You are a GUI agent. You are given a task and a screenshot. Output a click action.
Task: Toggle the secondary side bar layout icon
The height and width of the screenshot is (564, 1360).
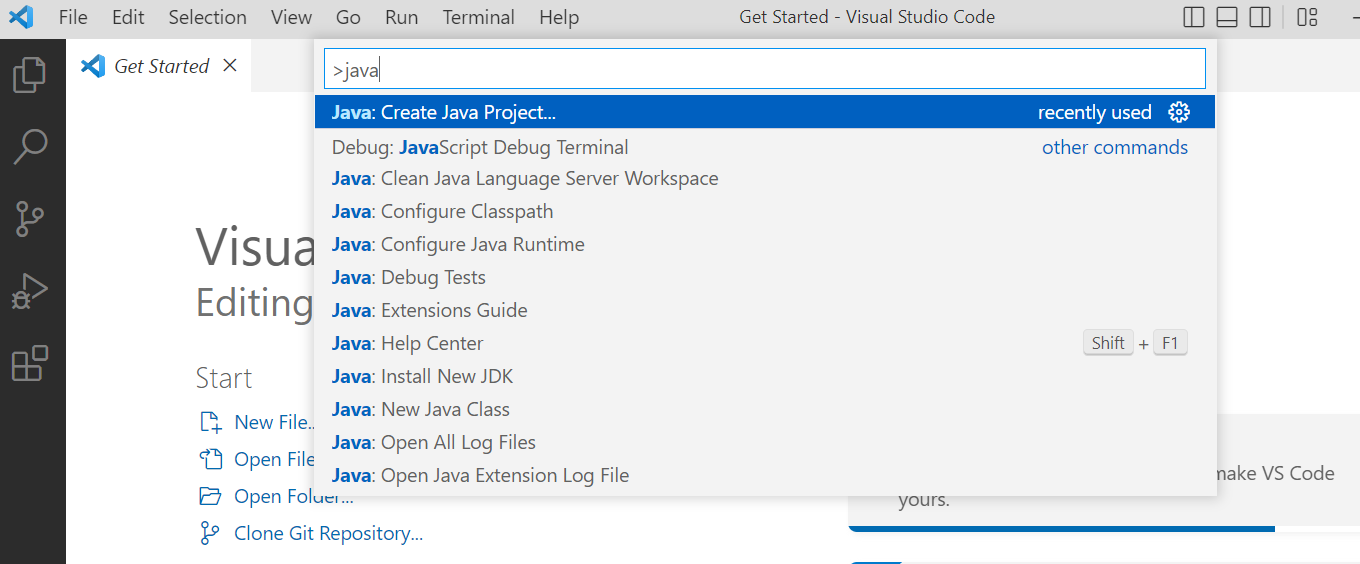click(1260, 17)
